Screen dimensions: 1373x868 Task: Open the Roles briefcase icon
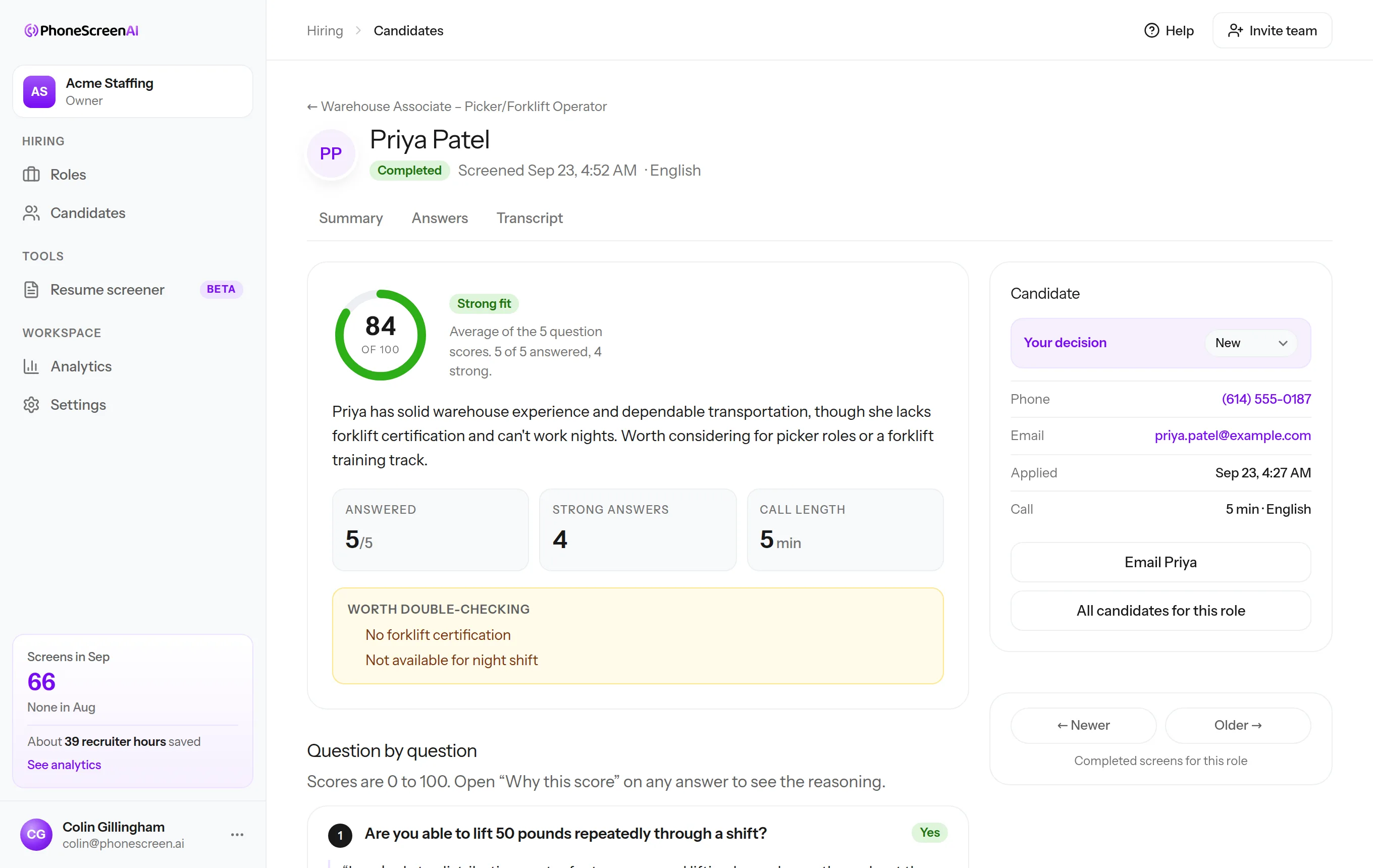point(31,175)
